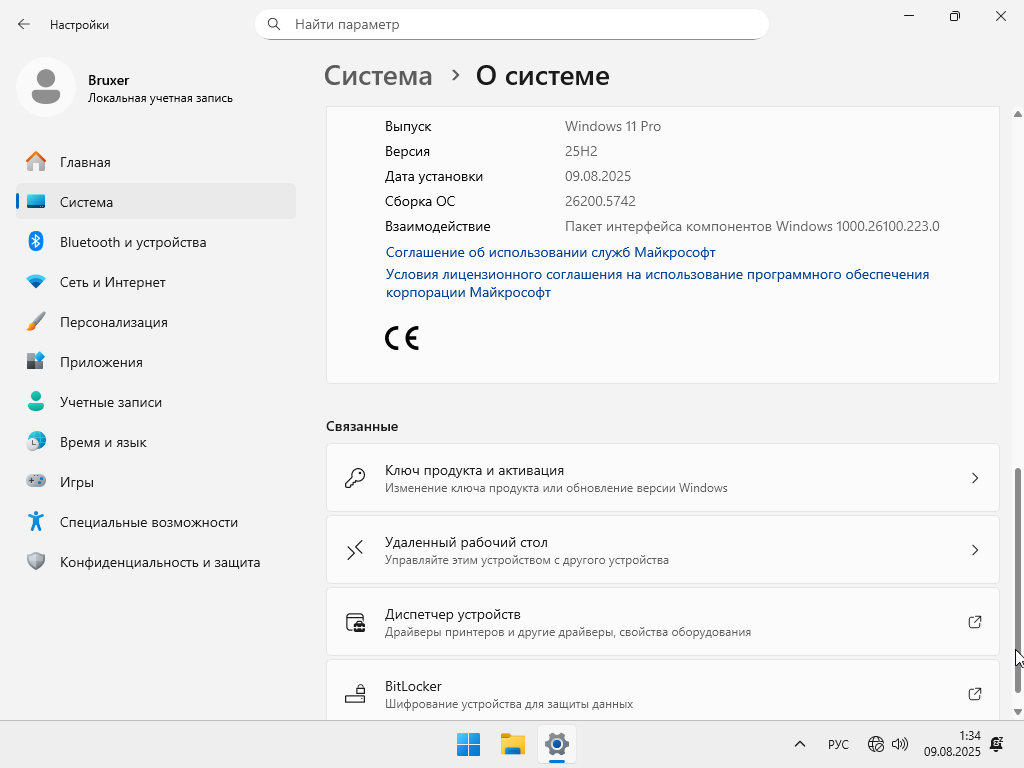Click the Settings gear taskbar icon
Viewport: 1024px width, 768px height.
[x=557, y=744]
